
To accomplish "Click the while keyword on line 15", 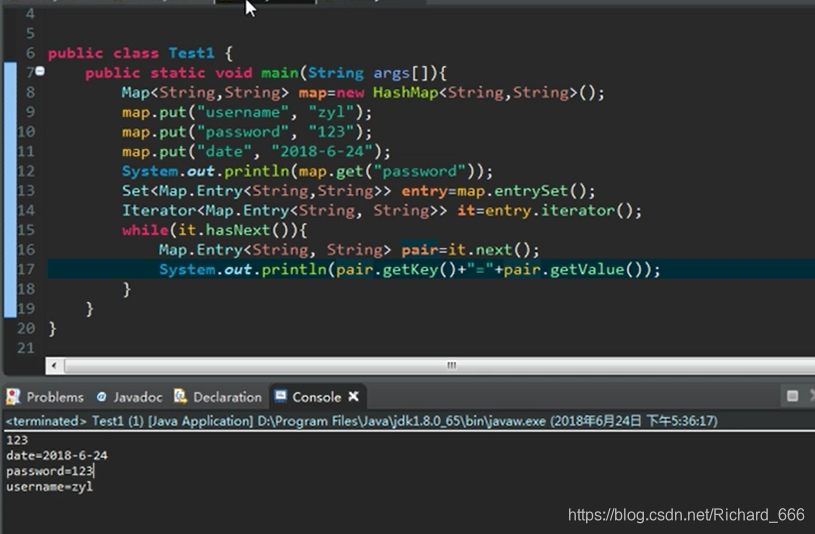I will point(145,230).
